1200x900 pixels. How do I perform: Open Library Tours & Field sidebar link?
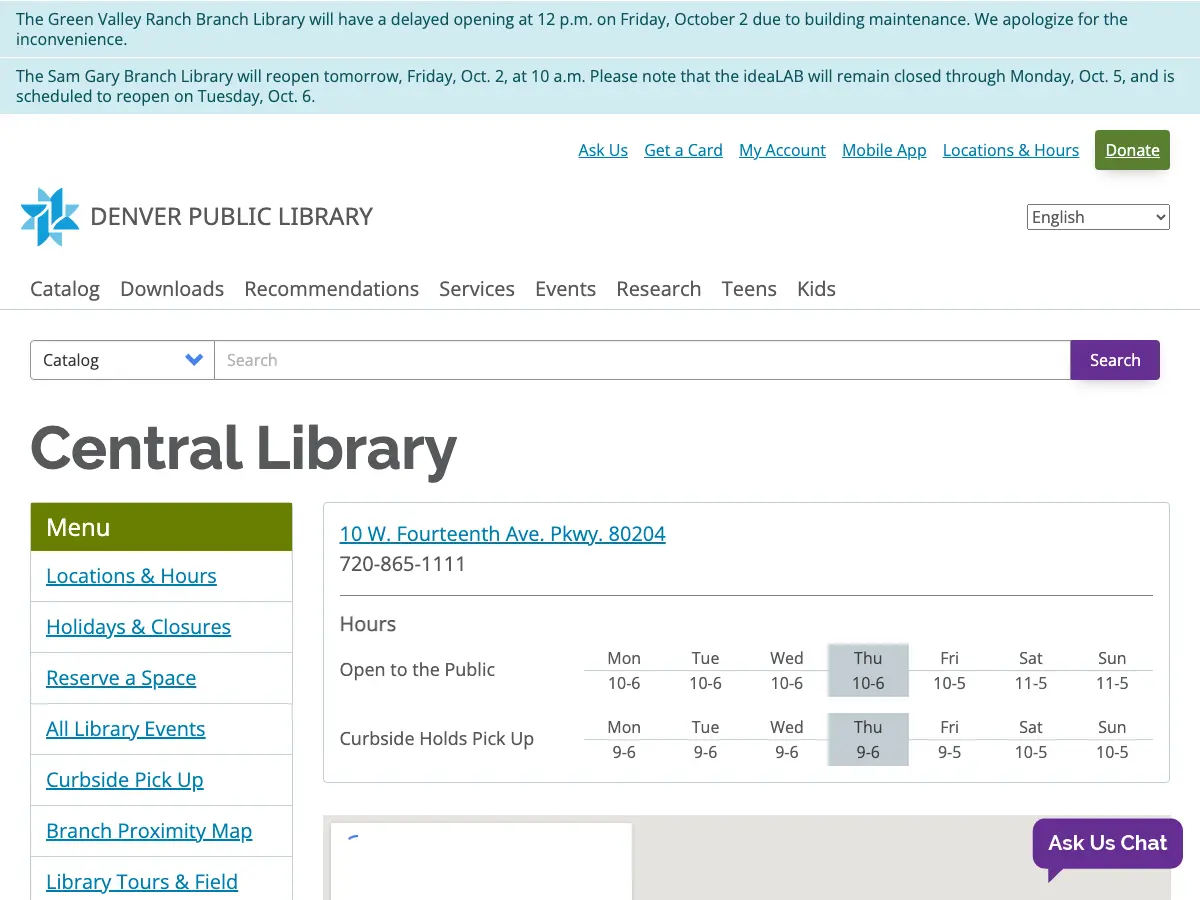pyautogui.click(x=142, y=882)
